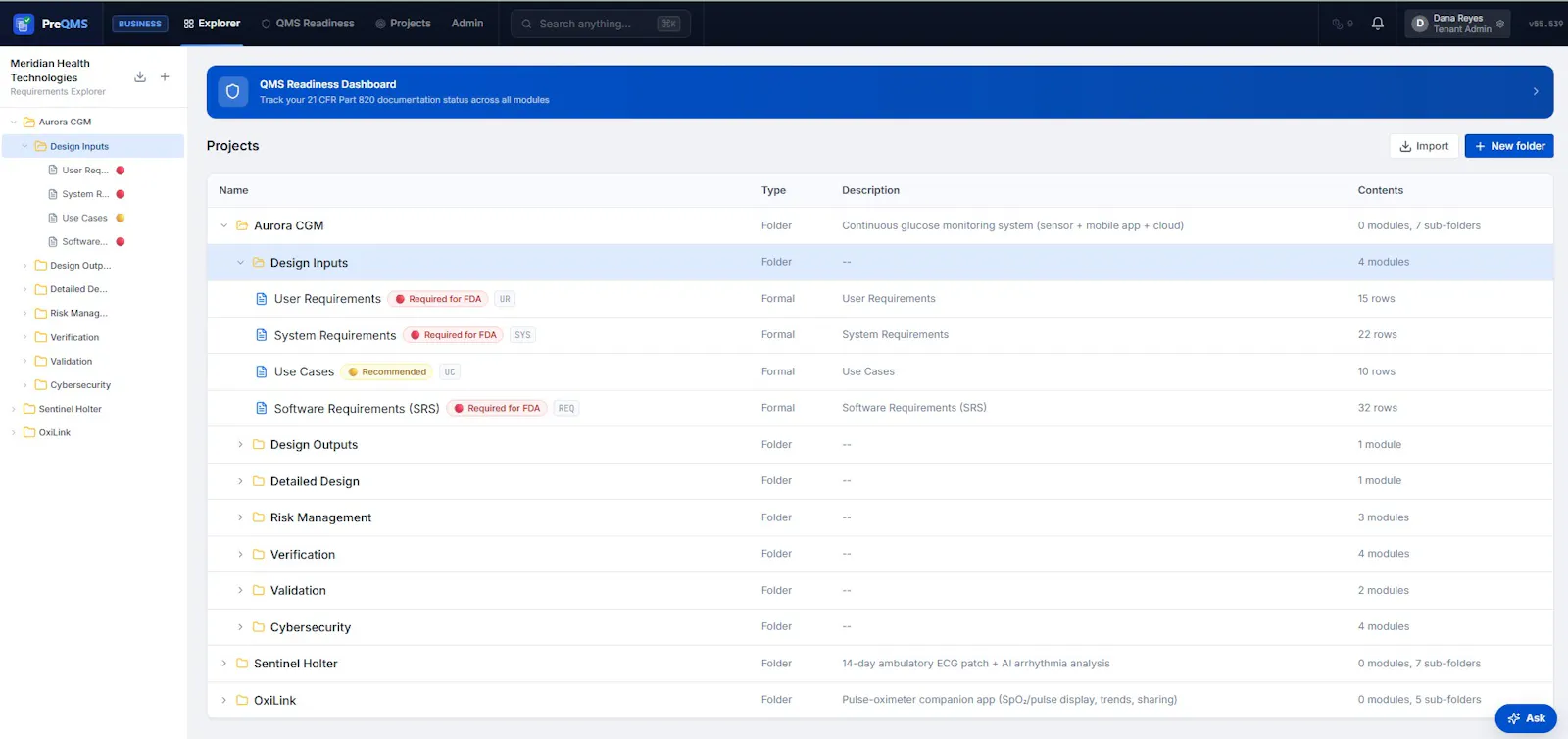Go to the Admin tab
The image size is (1568, 739).
pos(467,24)
